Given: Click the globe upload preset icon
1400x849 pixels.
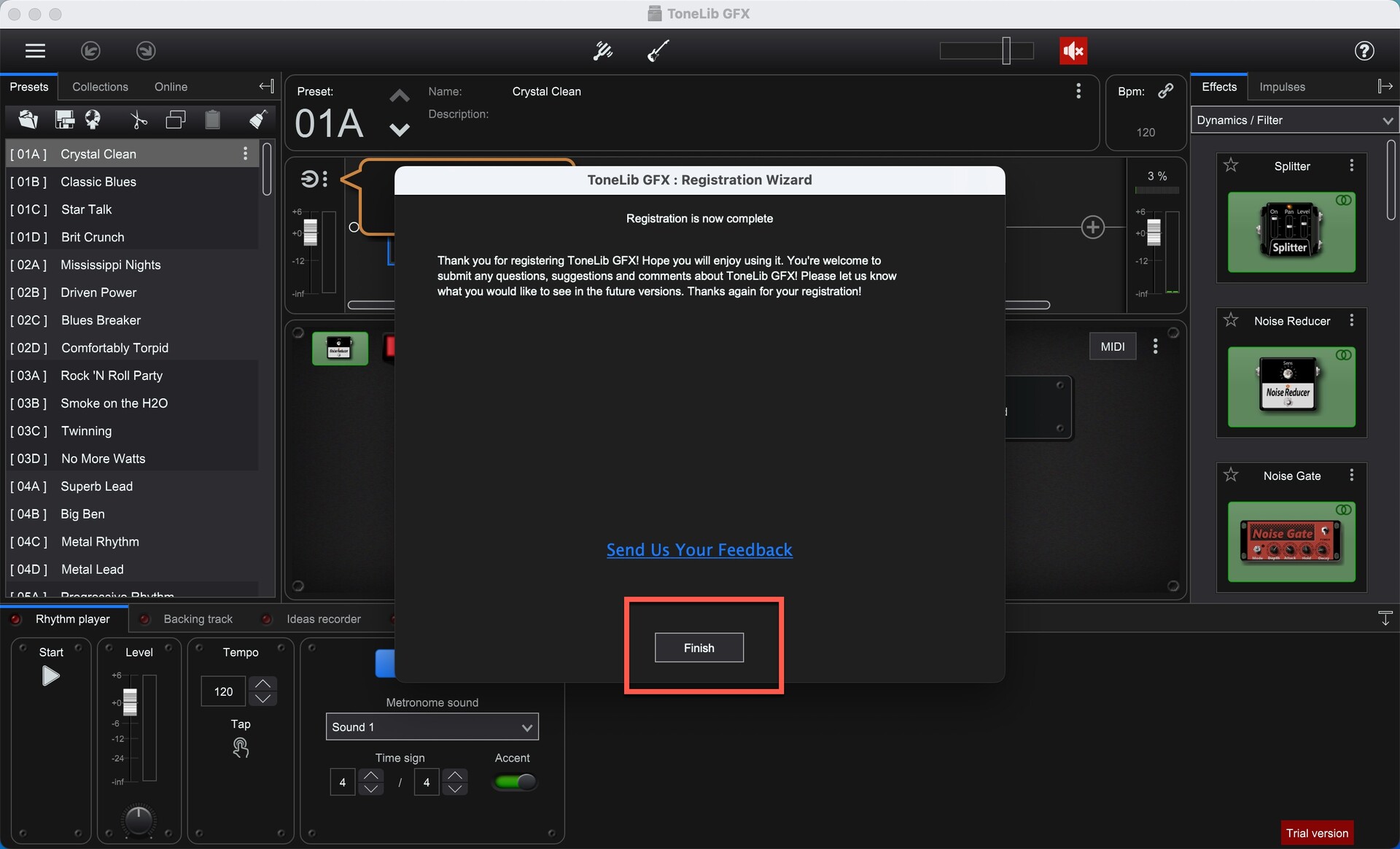Looking at the screenshot, I should point(93,120).
